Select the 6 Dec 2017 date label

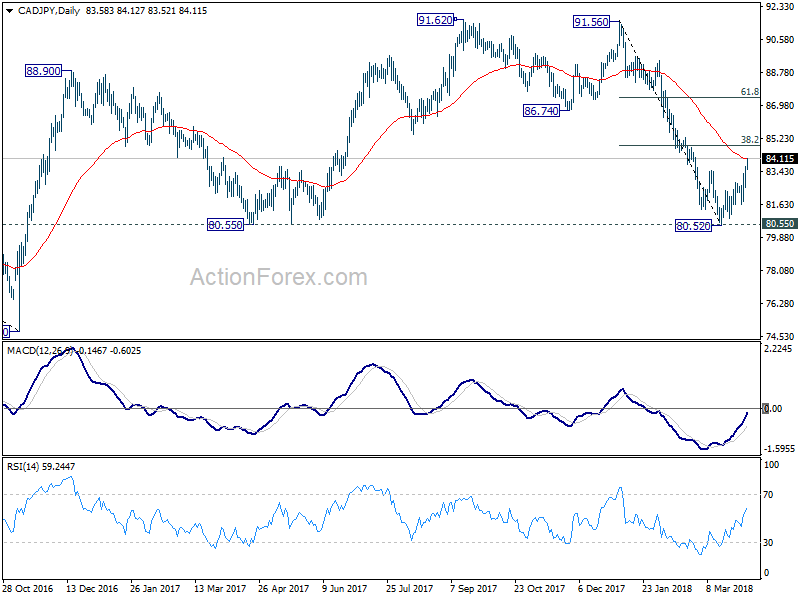click(x=602, y=588)
